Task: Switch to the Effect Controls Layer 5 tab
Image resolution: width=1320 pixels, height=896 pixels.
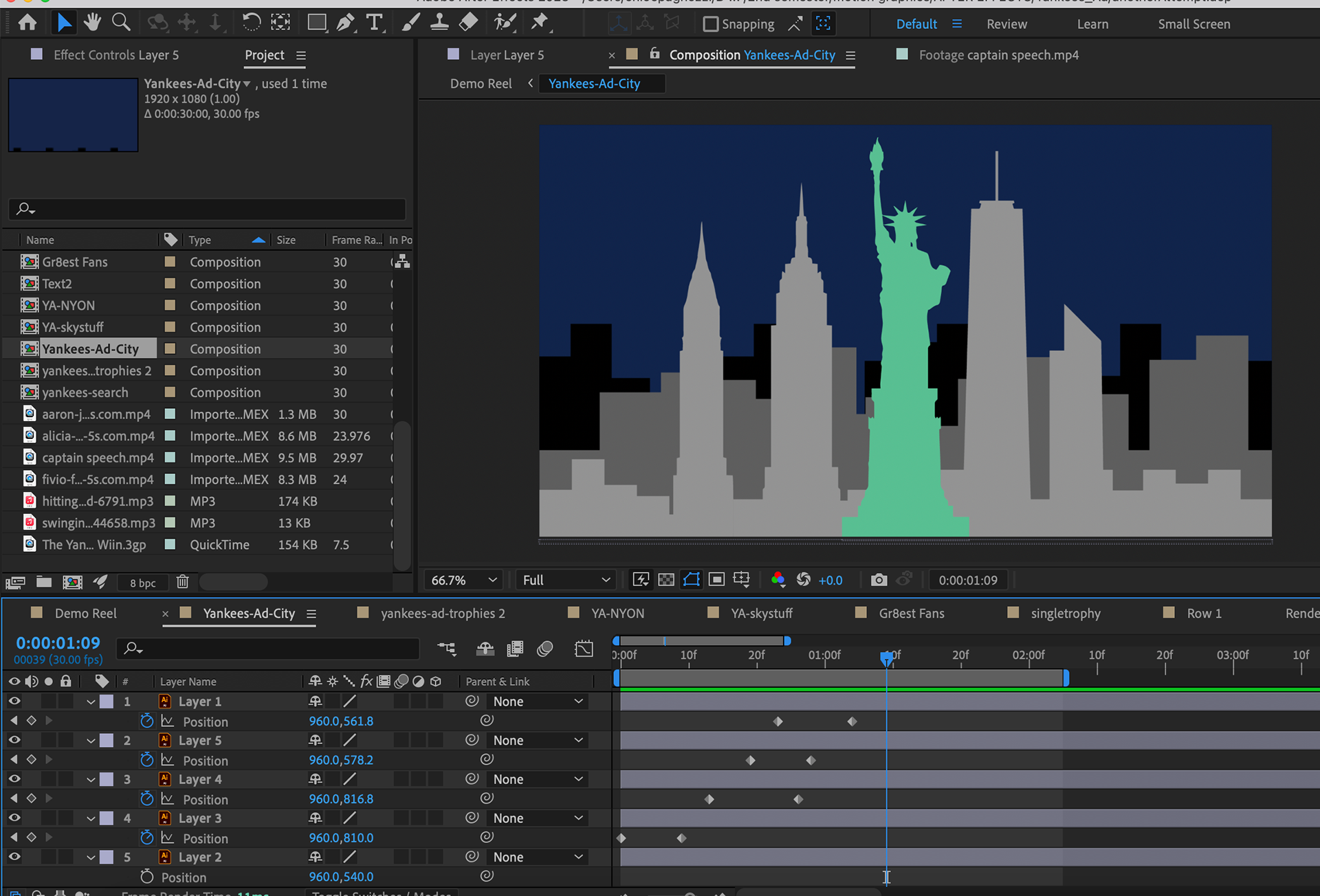Action: 116,55
